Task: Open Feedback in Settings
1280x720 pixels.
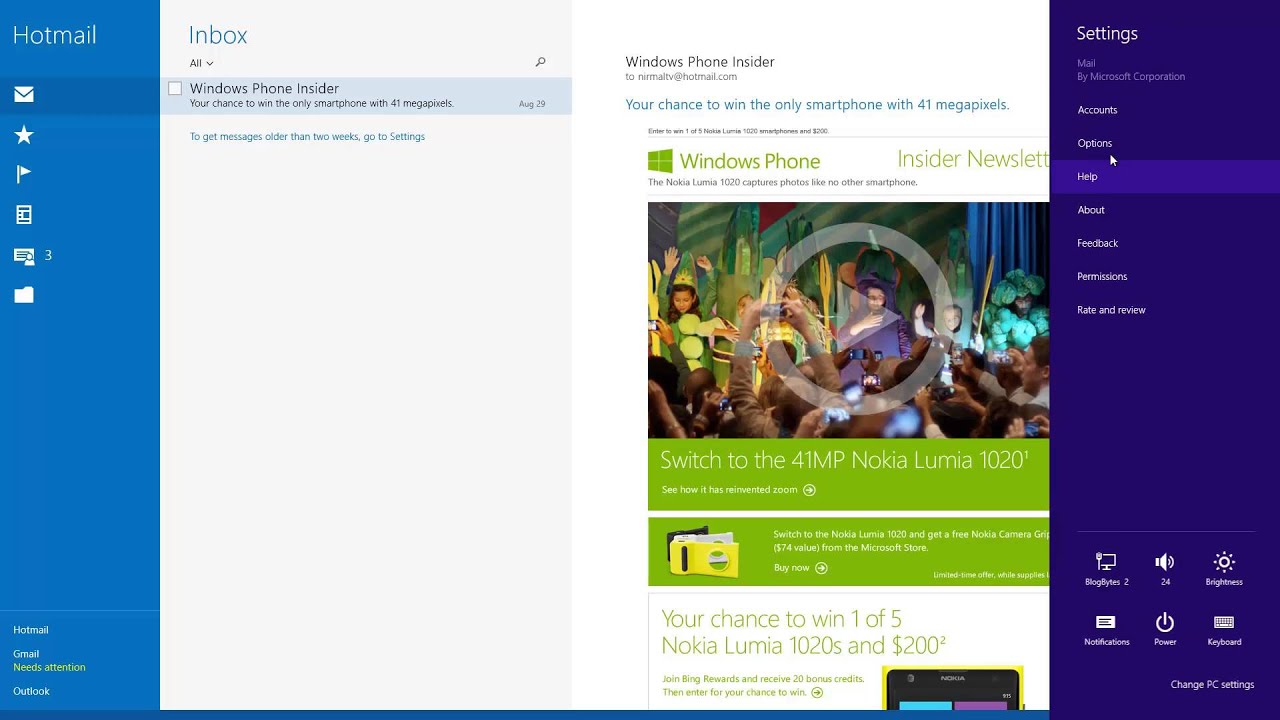Action: (1097, 243)
